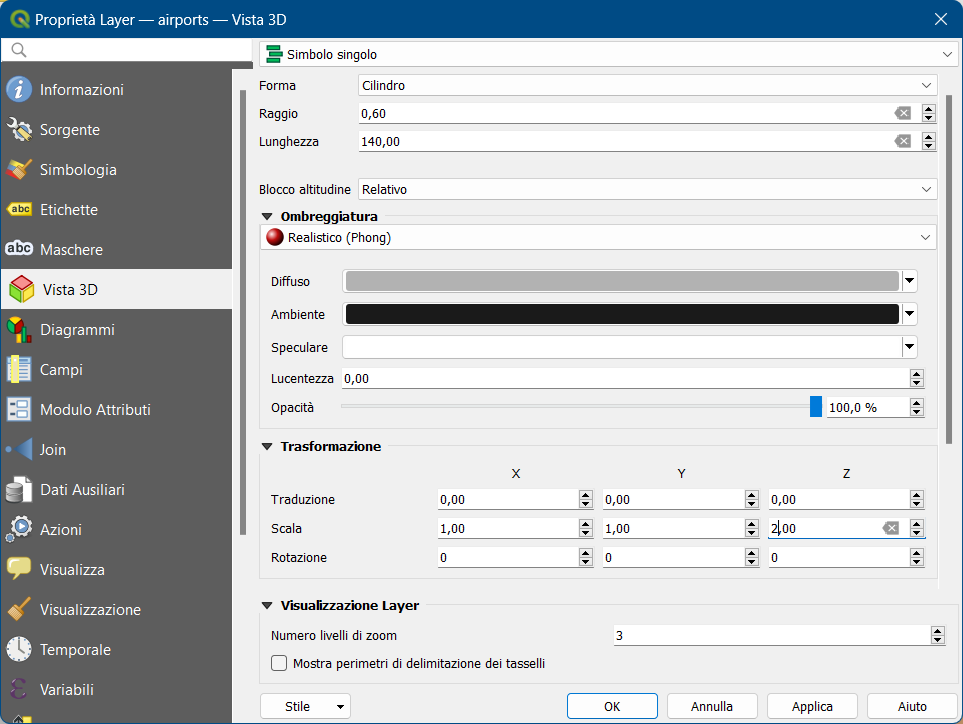Click in the properties search field

tap(127, 50)
